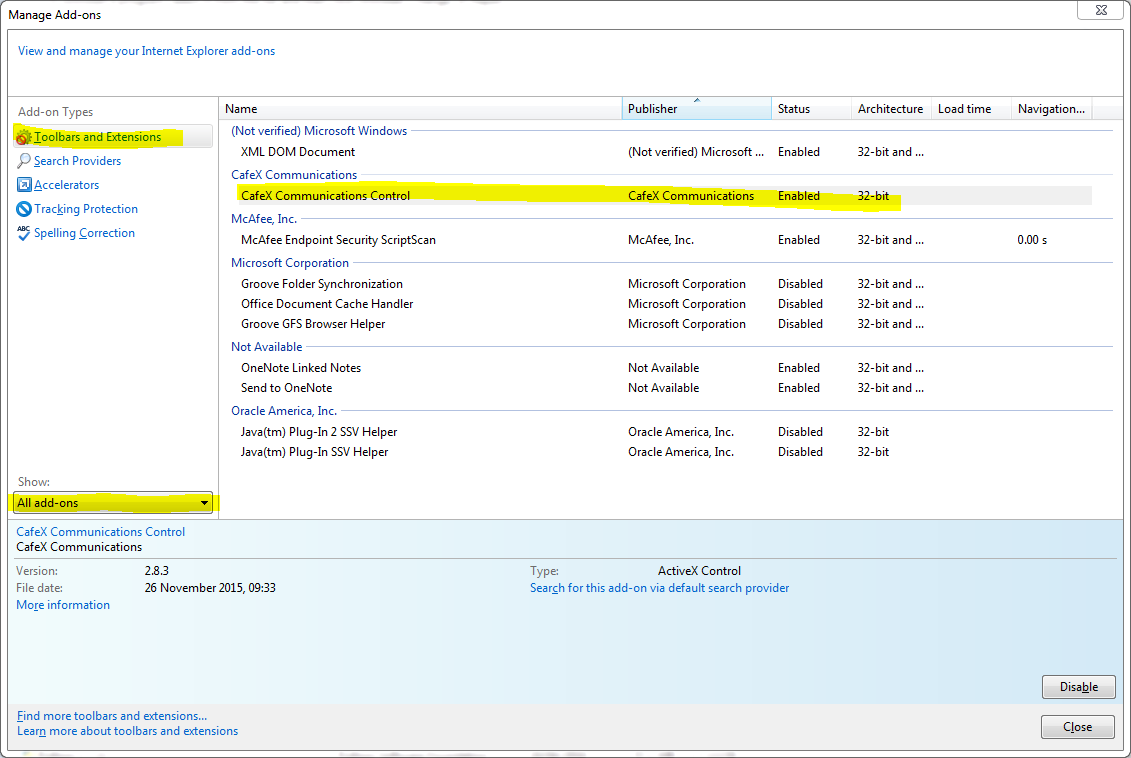Select the Java(tm) Plug-In SSV Helper row

(664, 451)
